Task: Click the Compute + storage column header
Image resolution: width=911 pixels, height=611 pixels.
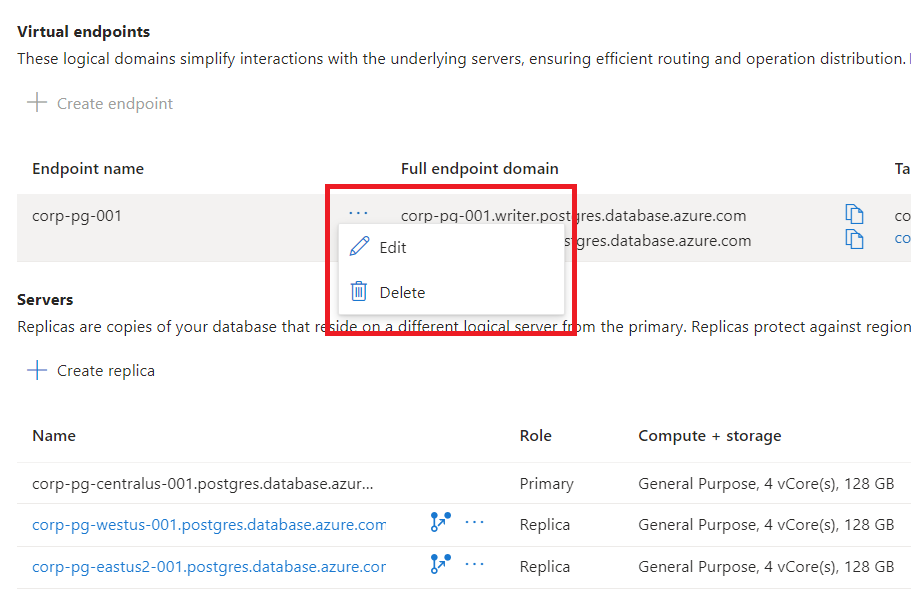Action: click(710, 436)
